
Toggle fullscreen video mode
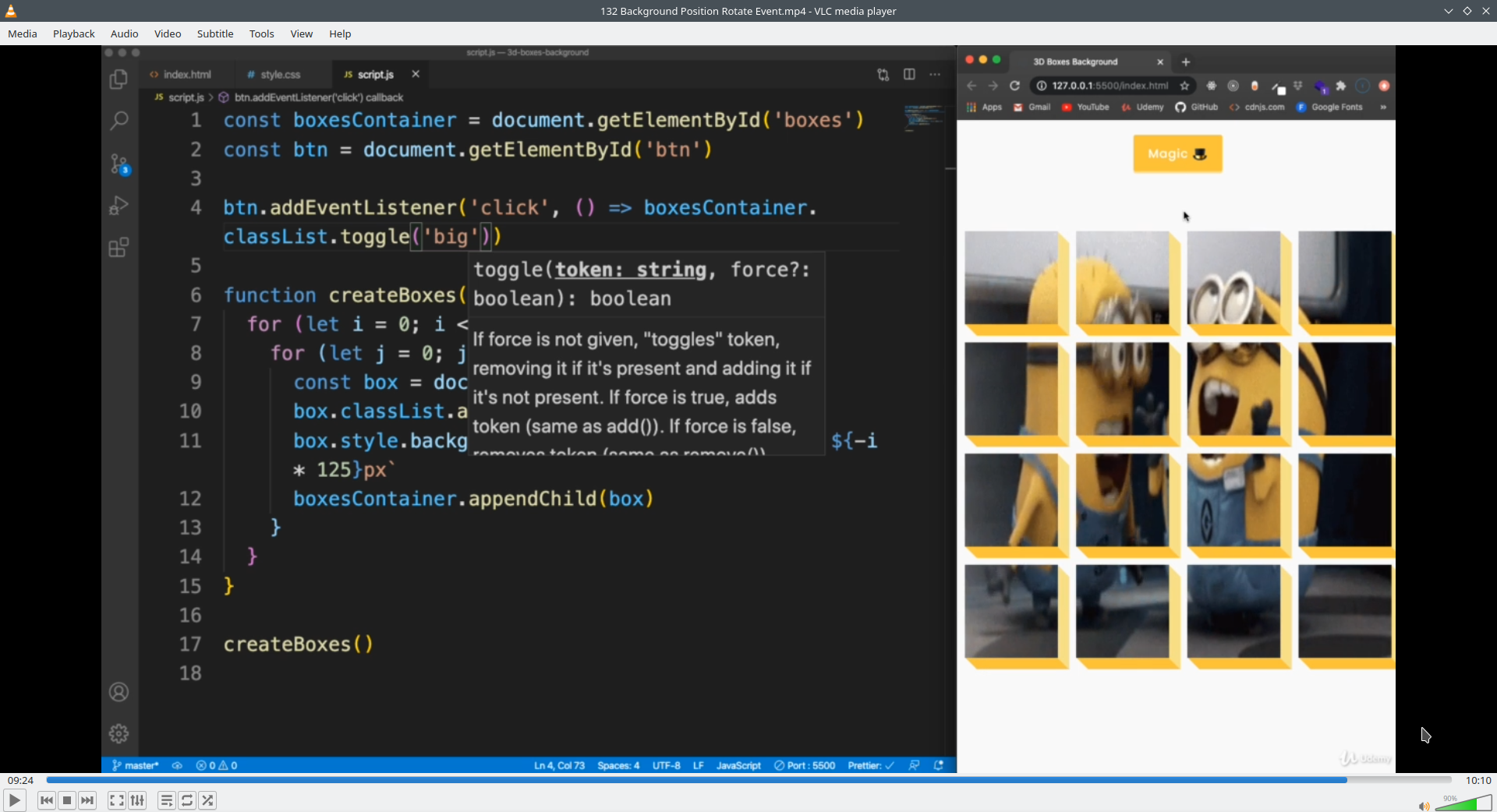tap(116, 800)
